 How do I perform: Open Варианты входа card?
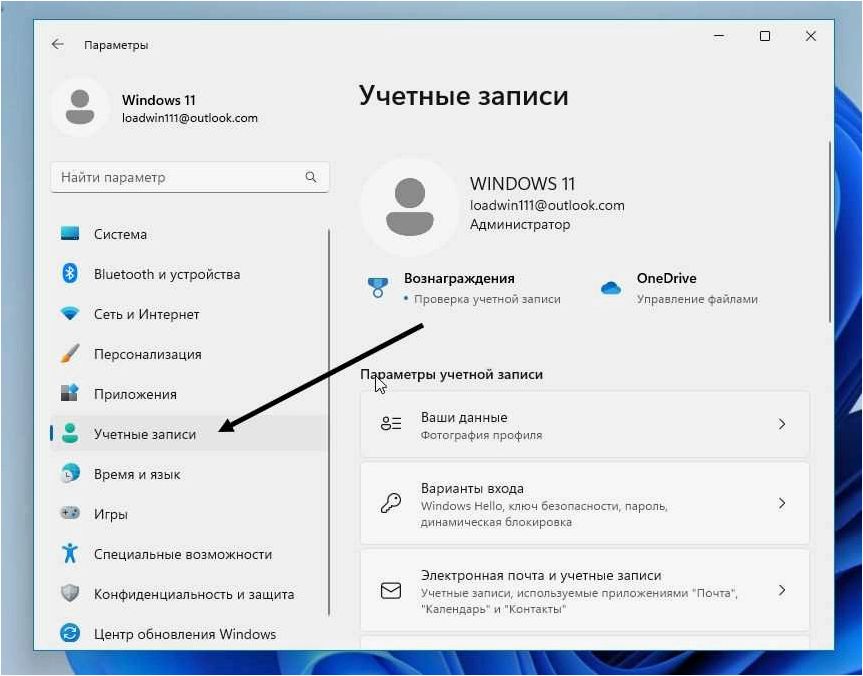pos(585,503)
